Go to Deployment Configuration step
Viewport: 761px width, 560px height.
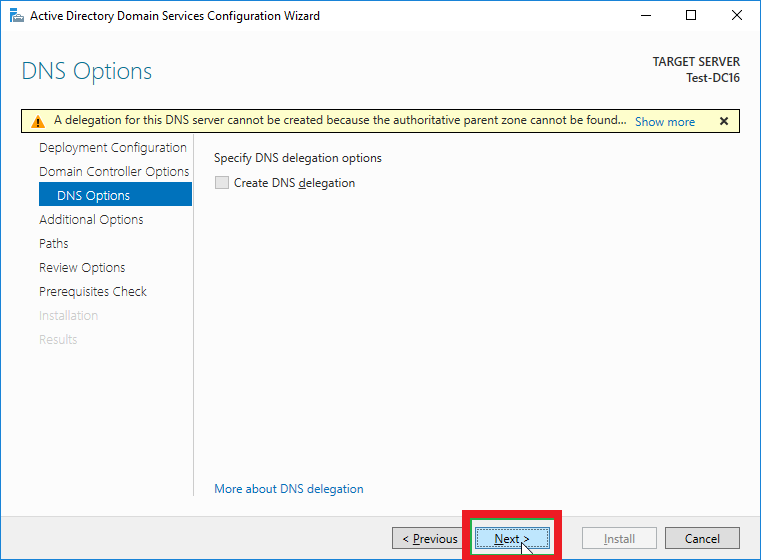point(113,148)
